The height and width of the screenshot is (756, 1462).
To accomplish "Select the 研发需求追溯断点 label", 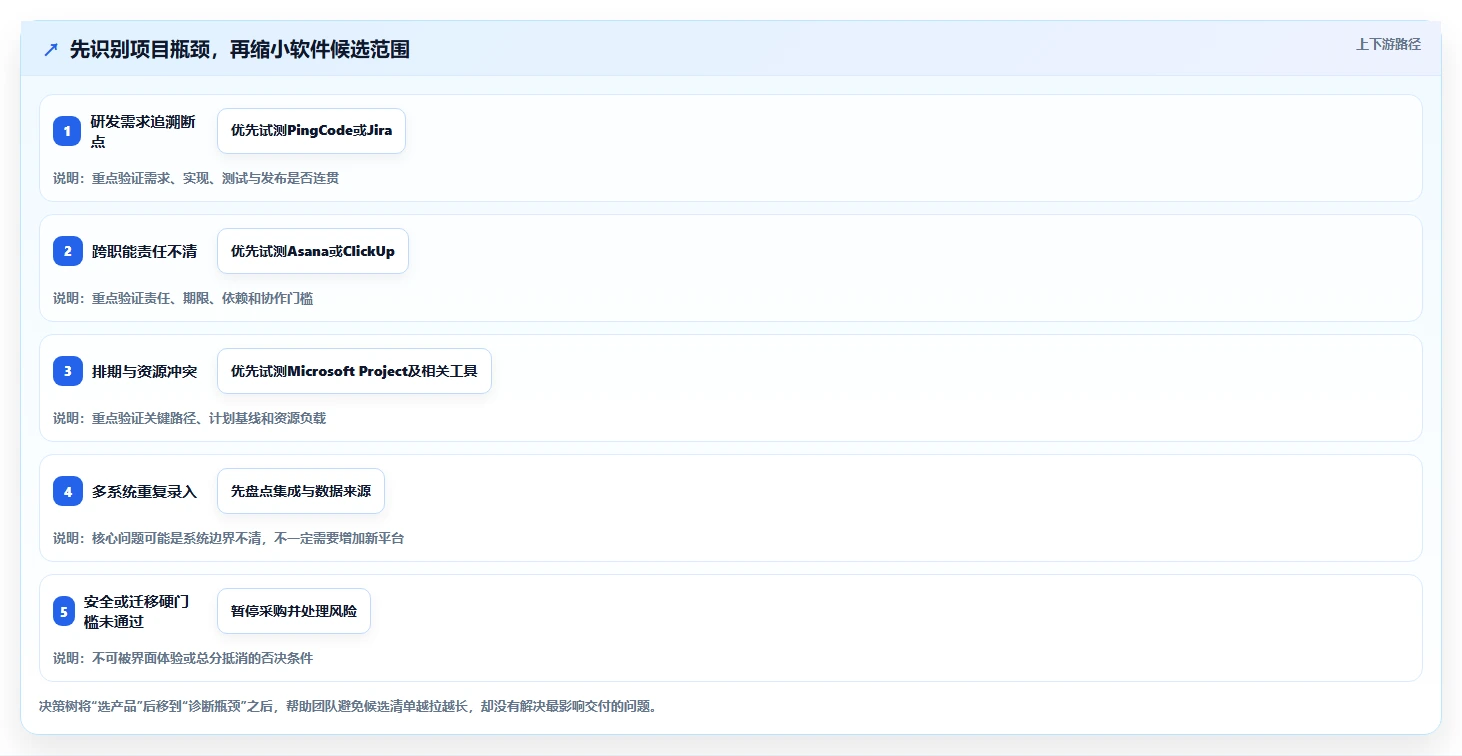I will coord(143,131).
